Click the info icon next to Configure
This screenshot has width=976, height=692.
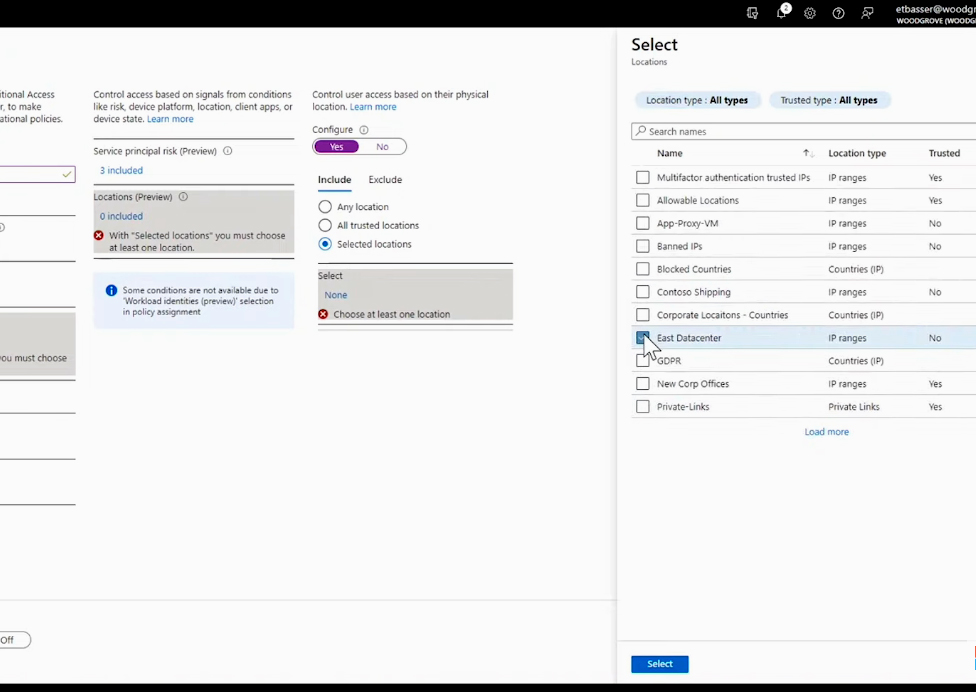[364, 129]
